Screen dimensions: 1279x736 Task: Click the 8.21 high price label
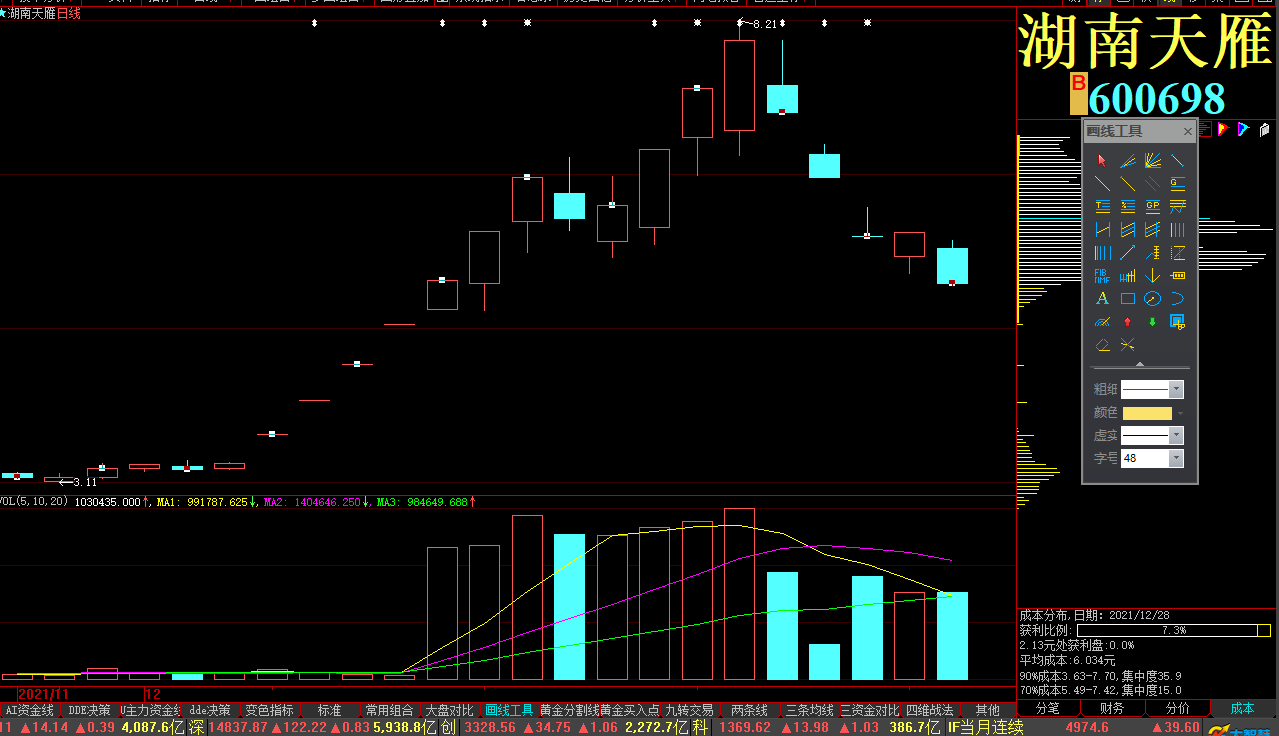pos(764,23)
